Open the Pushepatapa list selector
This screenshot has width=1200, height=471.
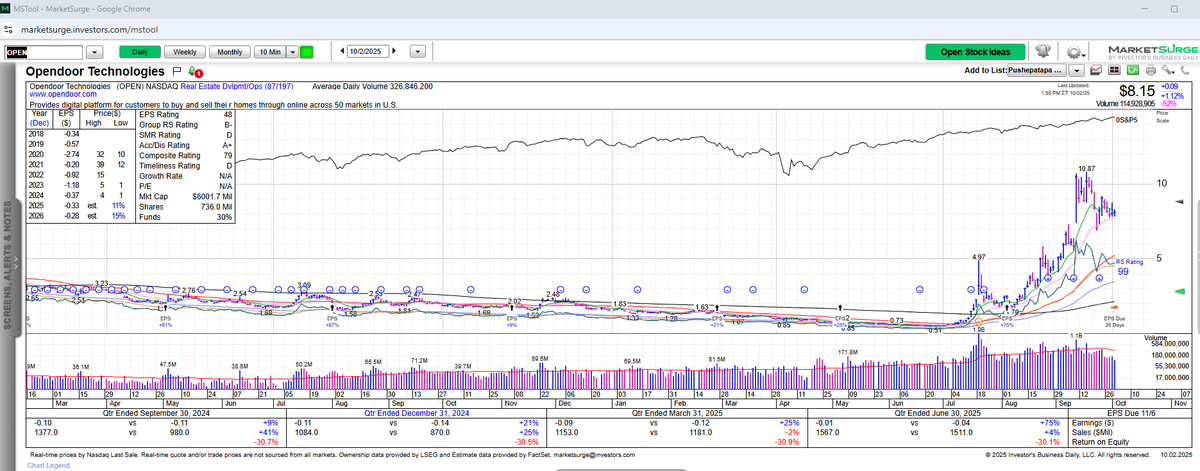point(1036,71)
